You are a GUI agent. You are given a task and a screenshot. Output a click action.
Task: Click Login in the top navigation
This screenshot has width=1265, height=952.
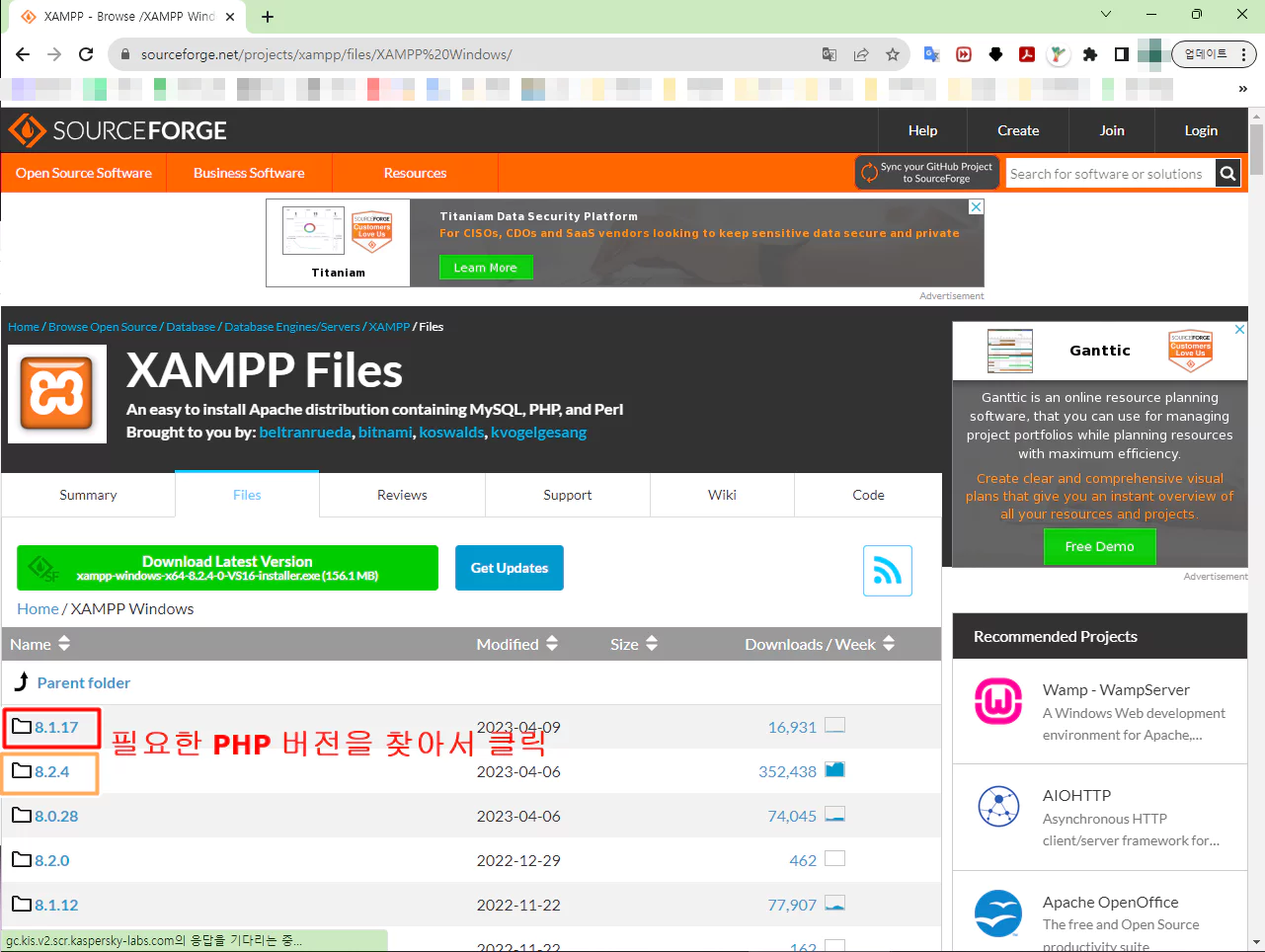coord(1201,130)
